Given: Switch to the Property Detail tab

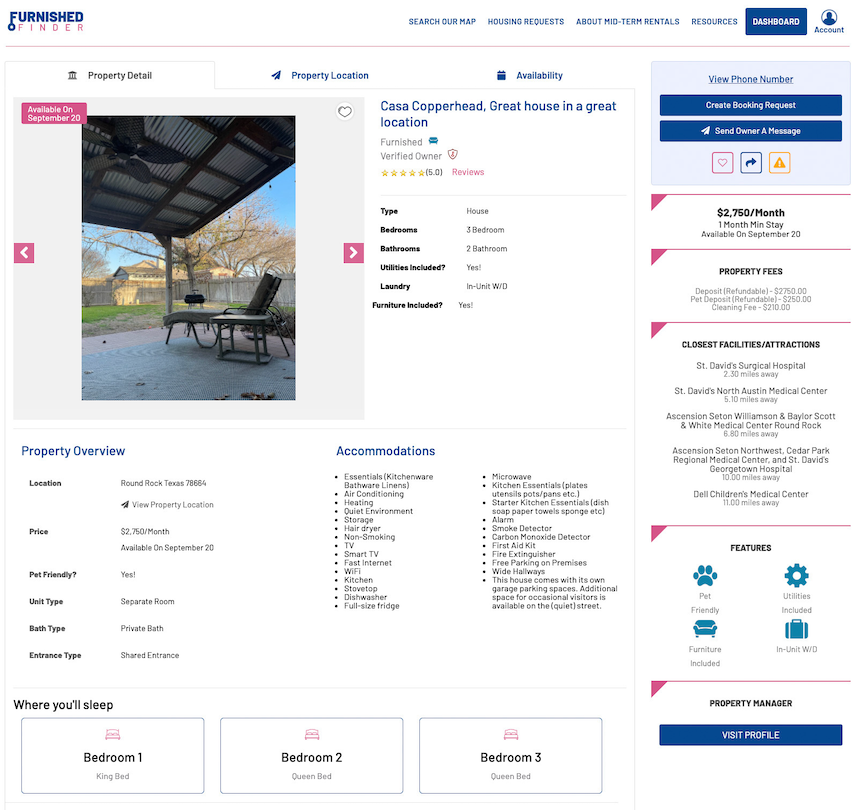Looking at the screenshot, I should click(110, 75).
